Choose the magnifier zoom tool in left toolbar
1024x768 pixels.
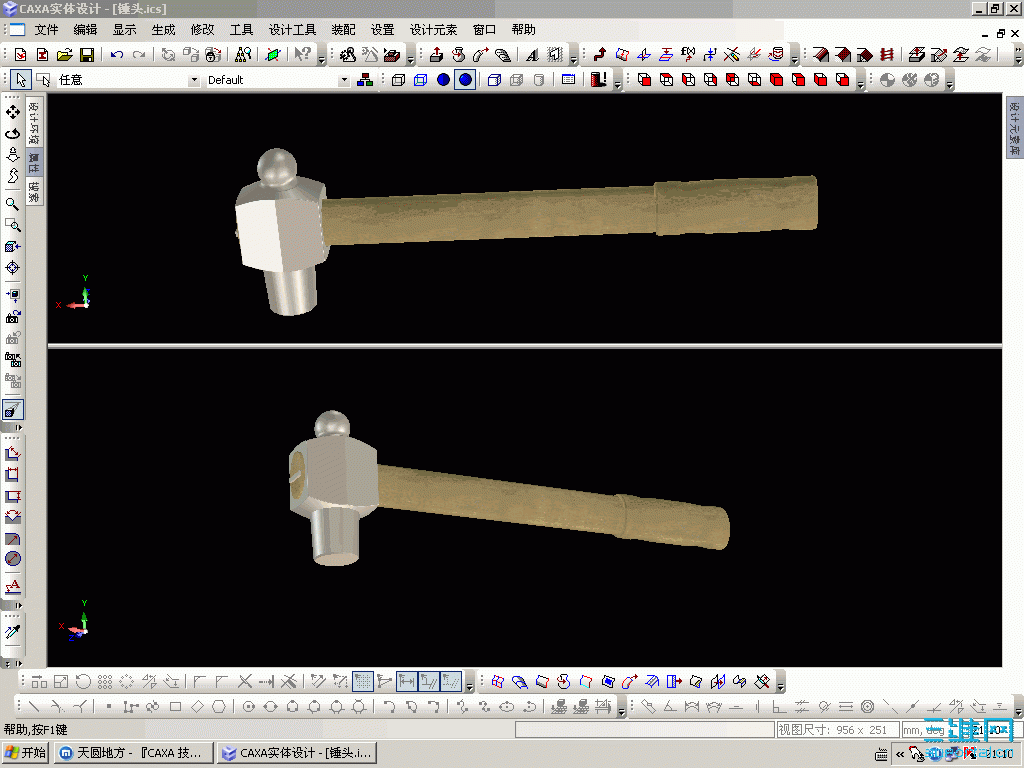pyautogui.click(x=12, y=204)
